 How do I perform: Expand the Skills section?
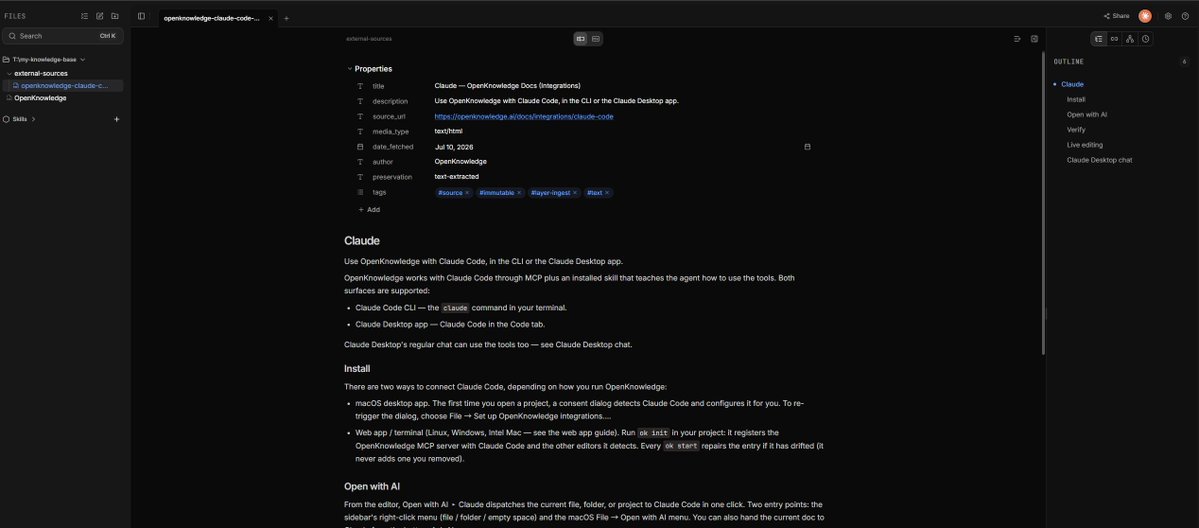[x=34, y=119]
